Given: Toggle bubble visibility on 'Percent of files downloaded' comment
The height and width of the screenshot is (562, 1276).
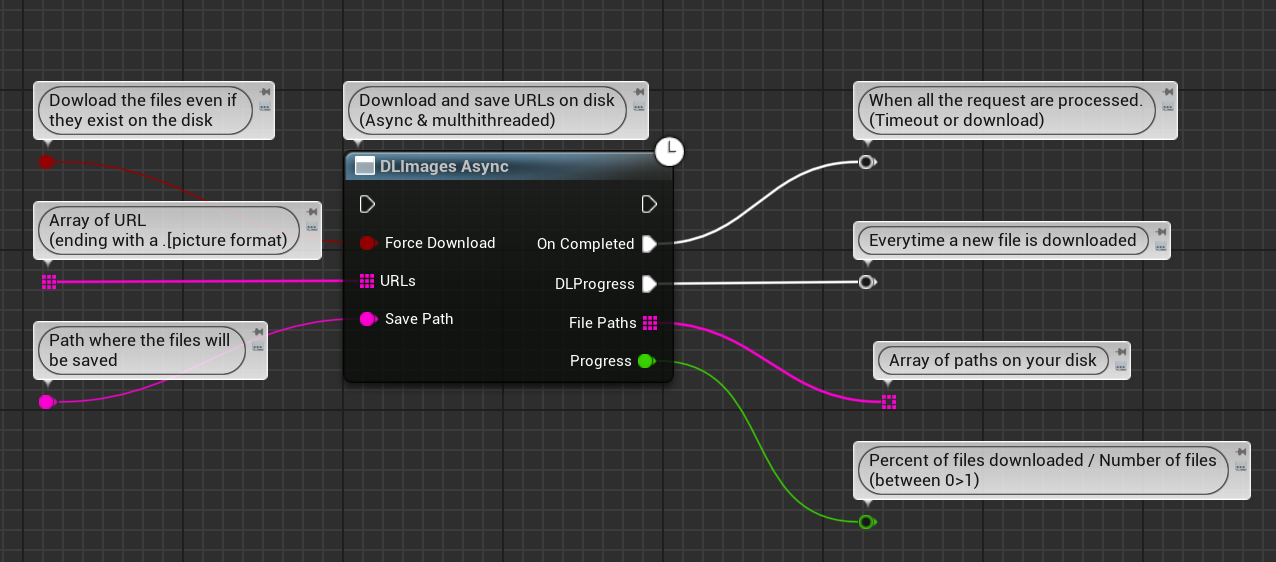Looking at the screenshot, I should (x=1240, y=466).
